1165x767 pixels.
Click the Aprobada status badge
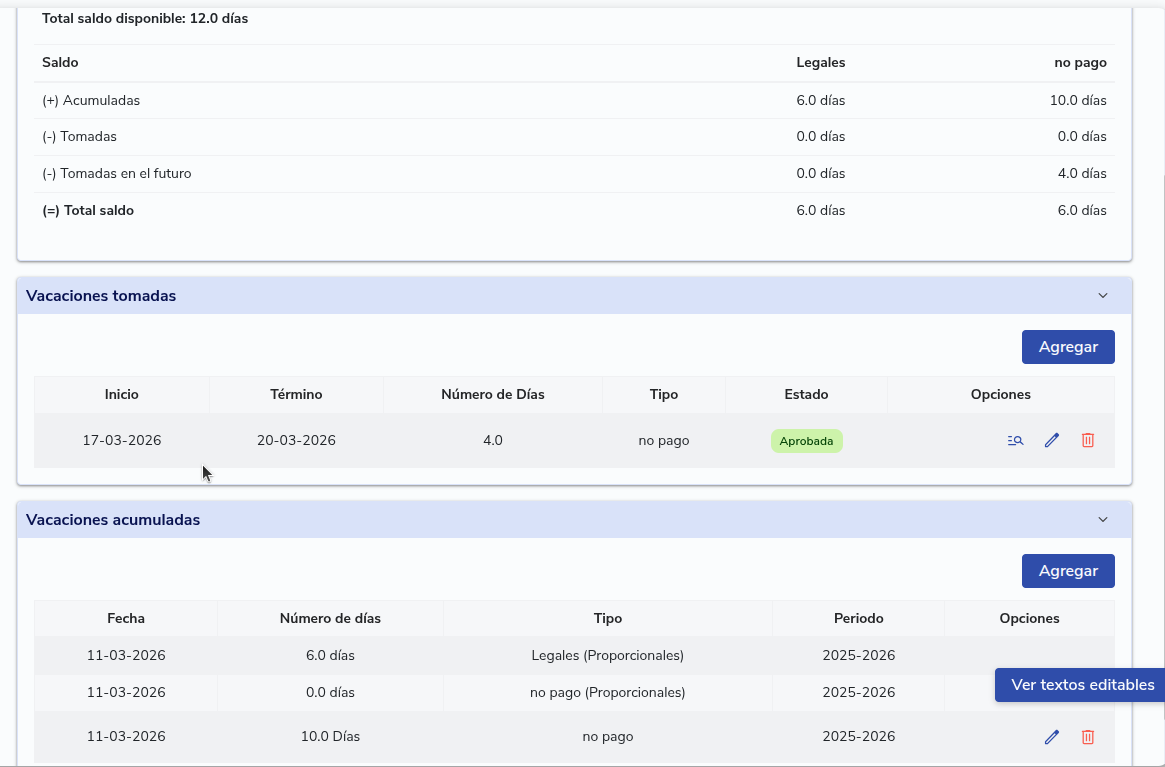coord(806,441)
